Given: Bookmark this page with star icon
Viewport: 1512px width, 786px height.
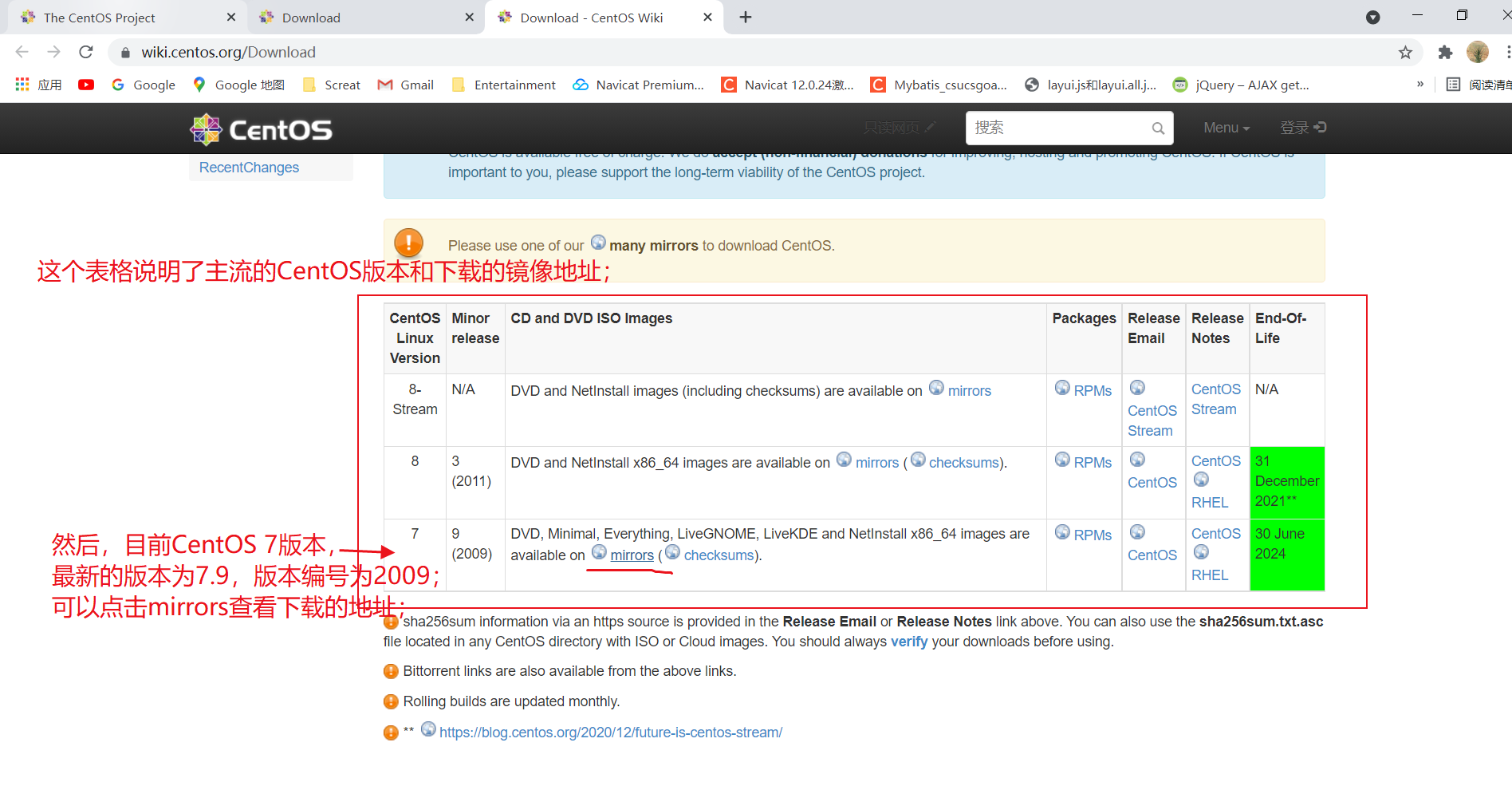Looking at the screenshot, I should pyautogui.click(x=1405, y=52).
